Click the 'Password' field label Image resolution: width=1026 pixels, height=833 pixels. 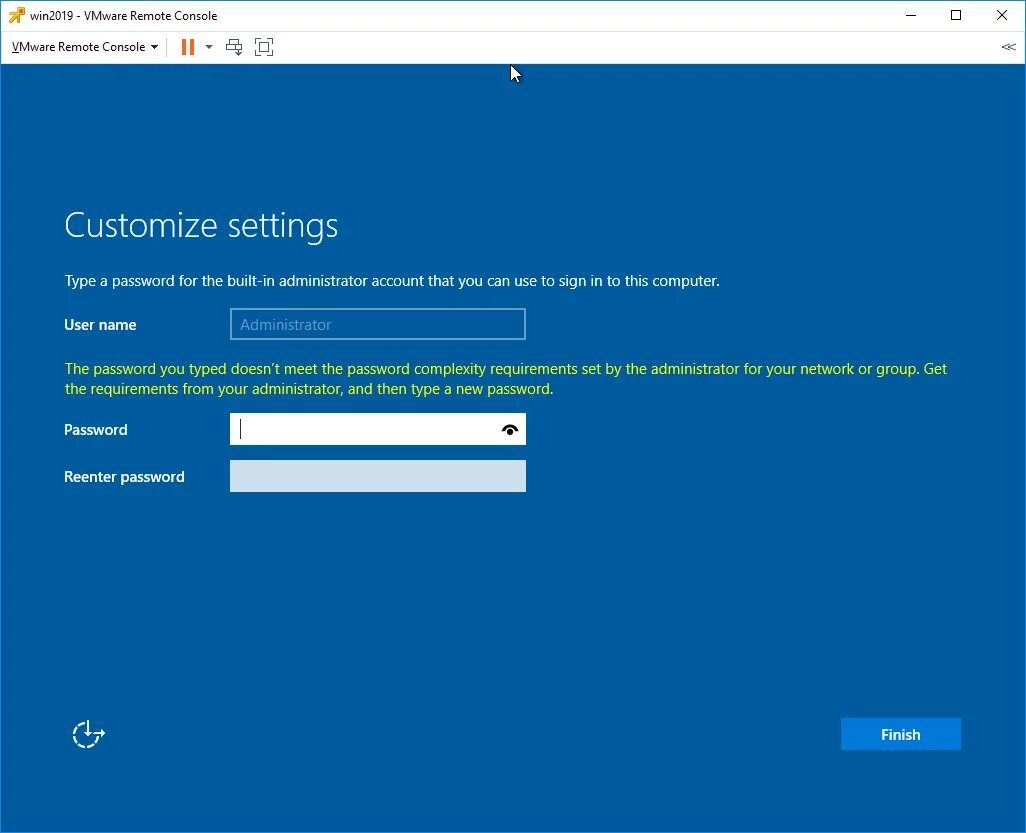click(96, 430)
